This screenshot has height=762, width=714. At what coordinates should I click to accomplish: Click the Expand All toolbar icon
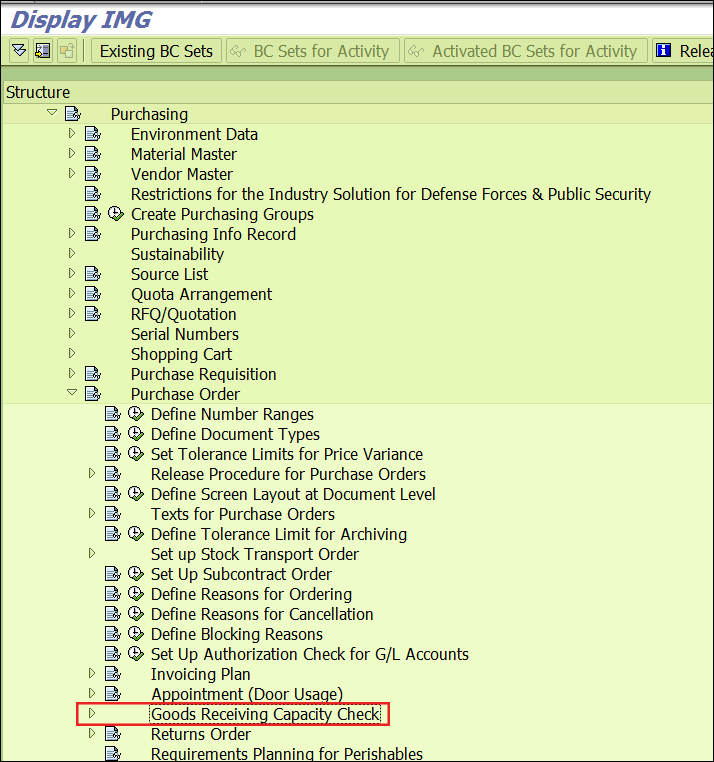19,51
